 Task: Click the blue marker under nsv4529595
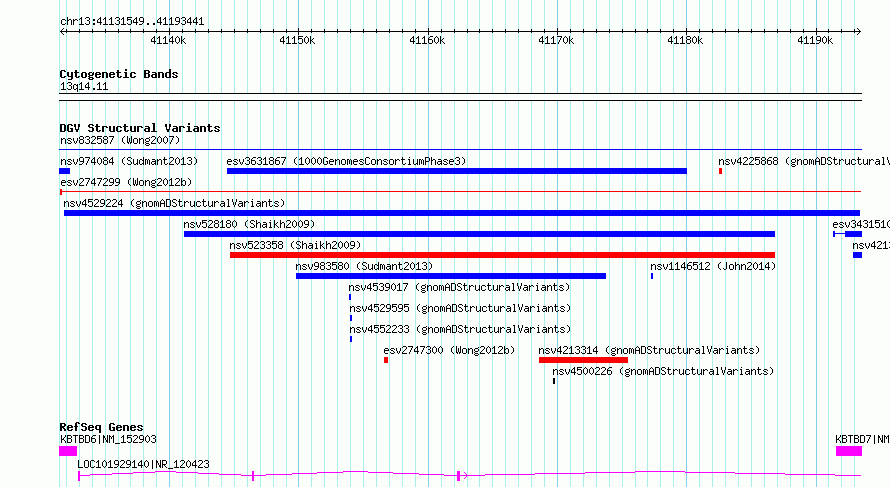click(351, 318)
